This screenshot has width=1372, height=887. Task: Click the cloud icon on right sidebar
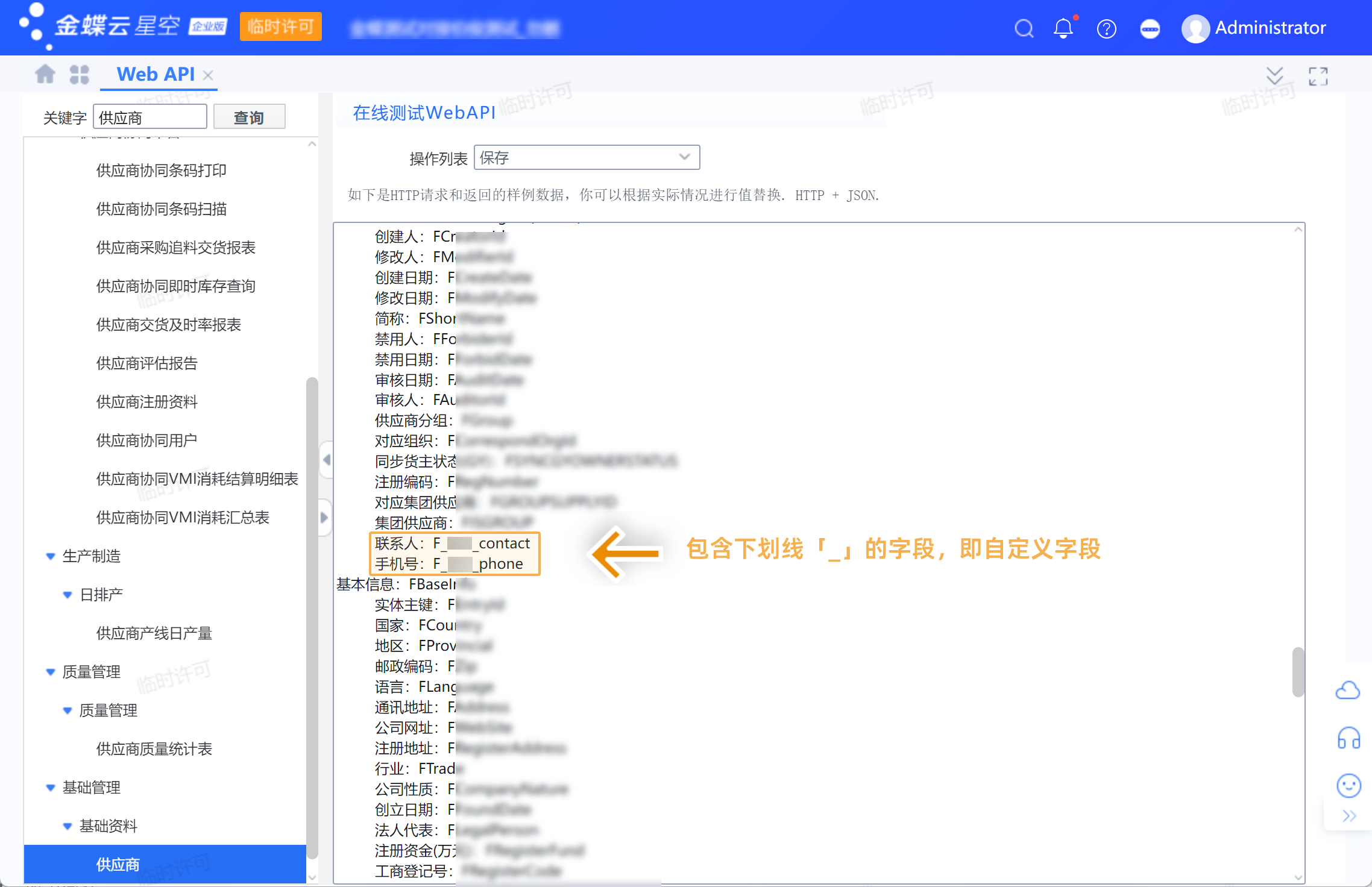[1348, 690]
